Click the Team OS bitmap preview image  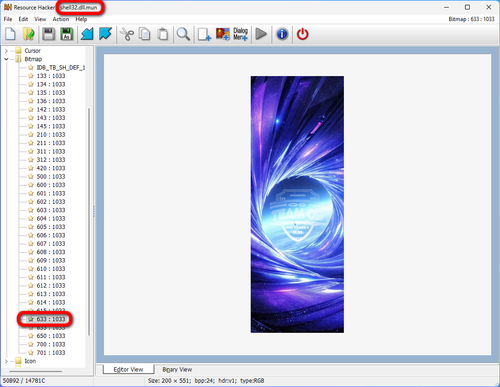coord(297,204)
